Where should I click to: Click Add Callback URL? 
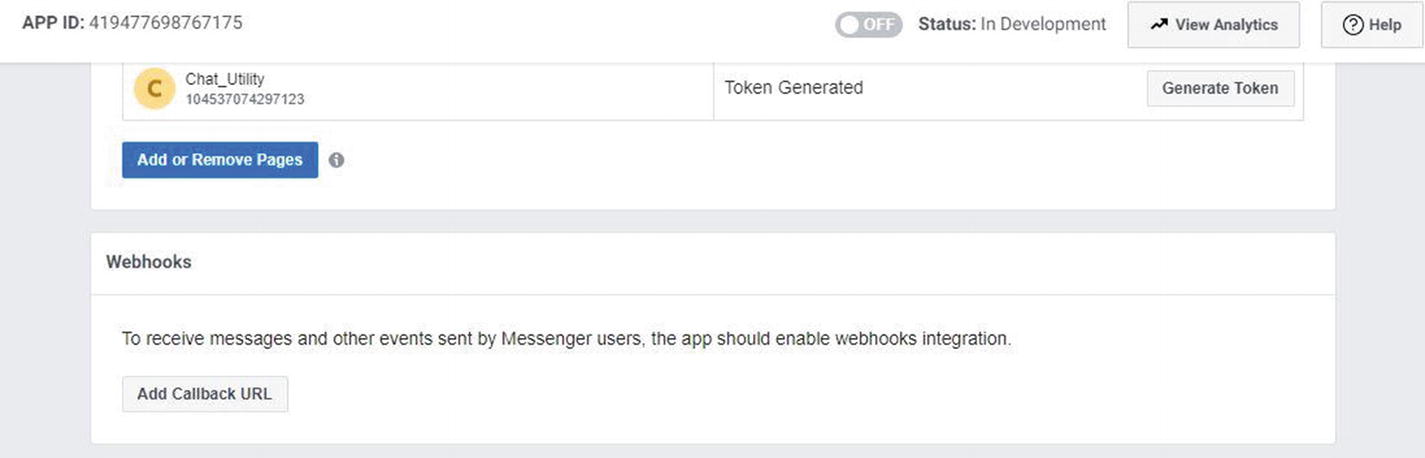point(205,394)
